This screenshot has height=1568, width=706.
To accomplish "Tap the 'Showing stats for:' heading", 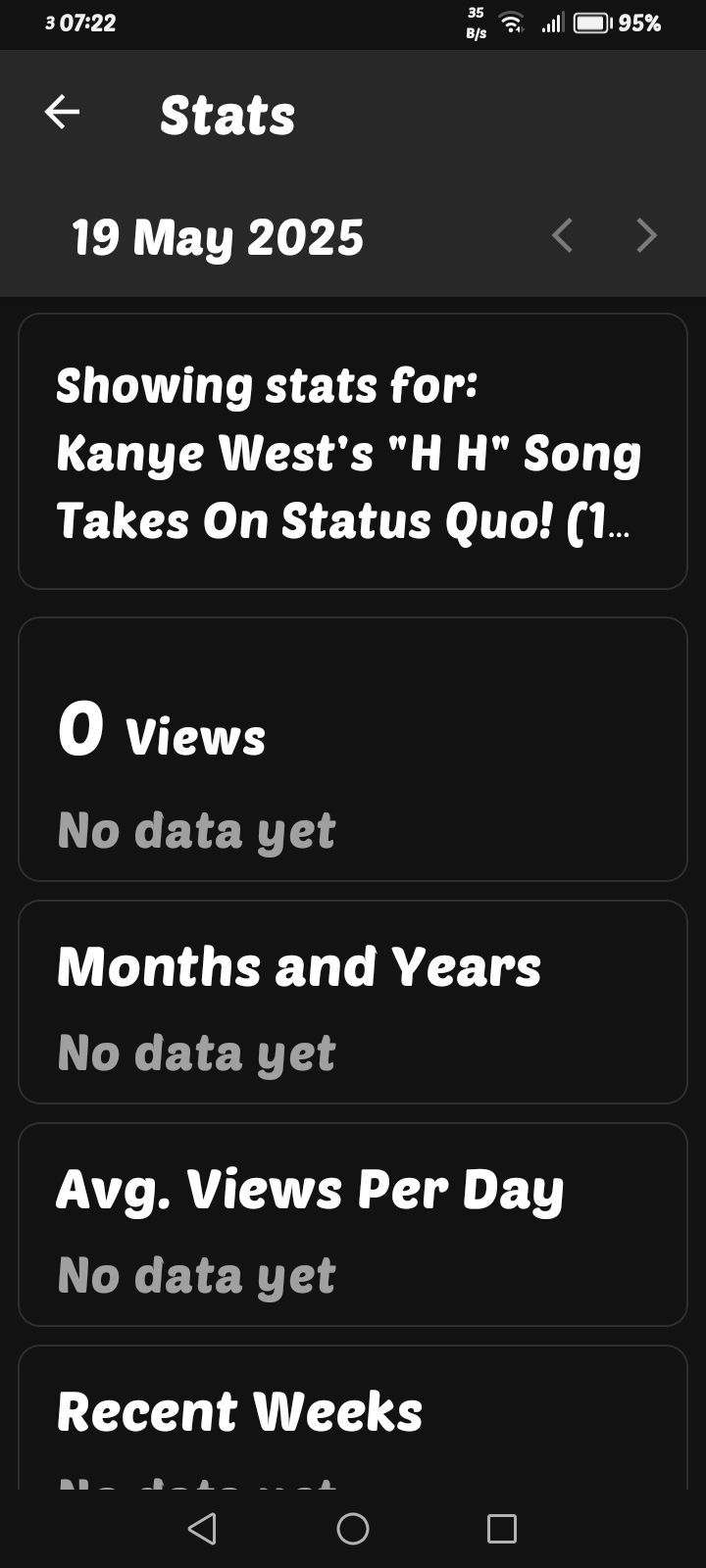I will (267, 385).
